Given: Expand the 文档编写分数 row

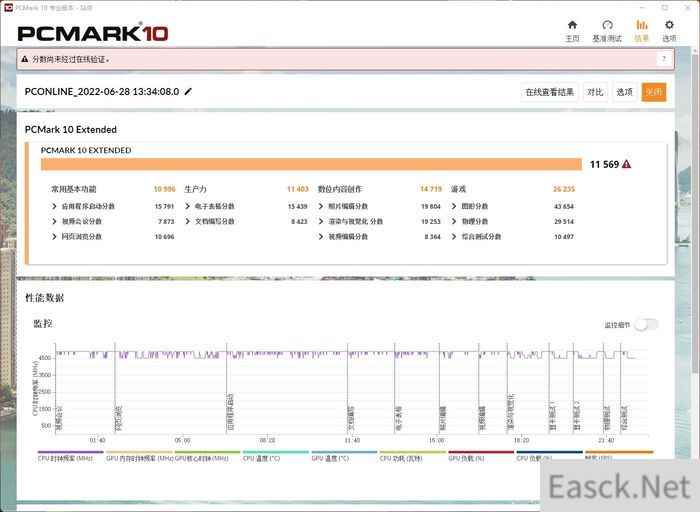Looking at the screenshot, I should tap(188, 221).
